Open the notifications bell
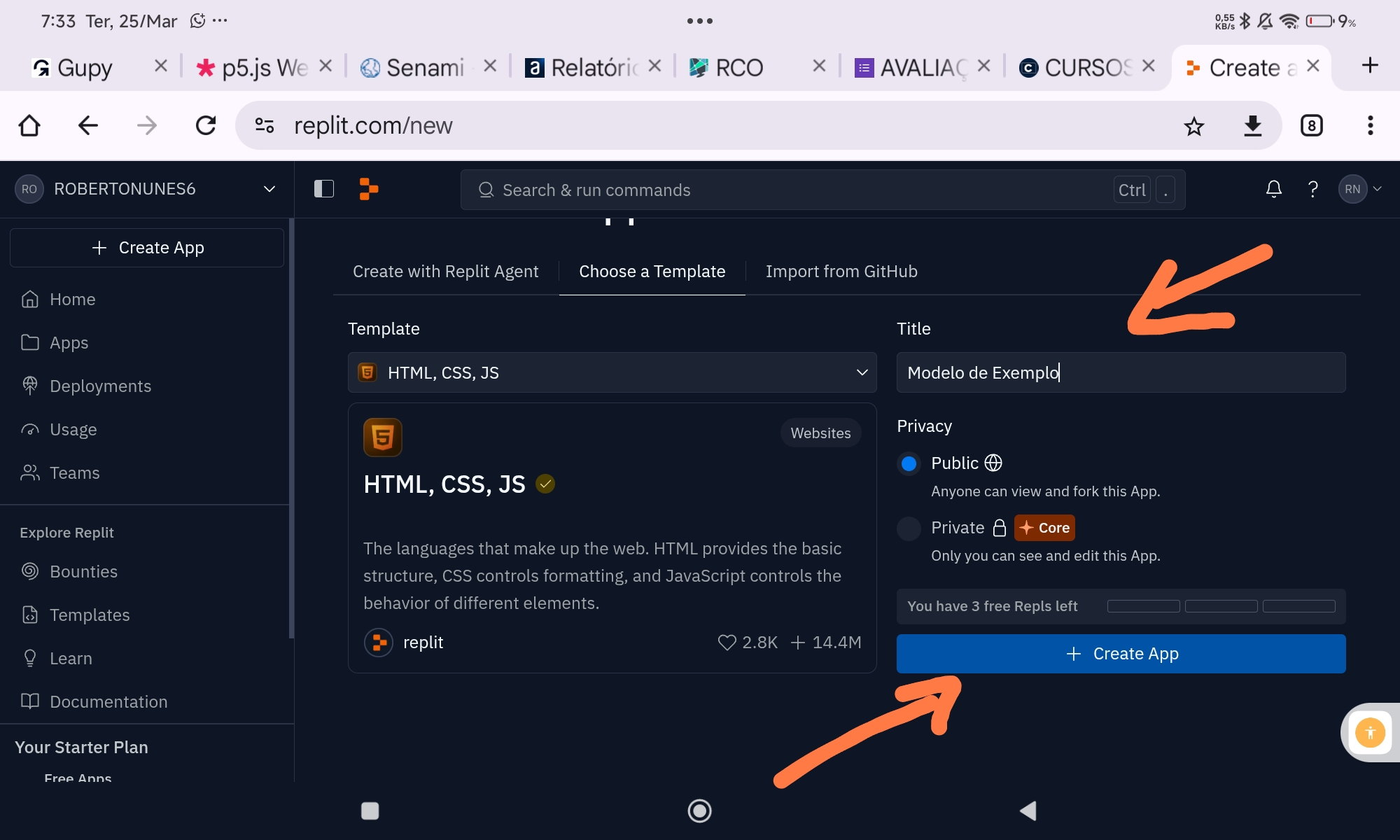Screen dimensions: 1400x840 (1273, 189)
